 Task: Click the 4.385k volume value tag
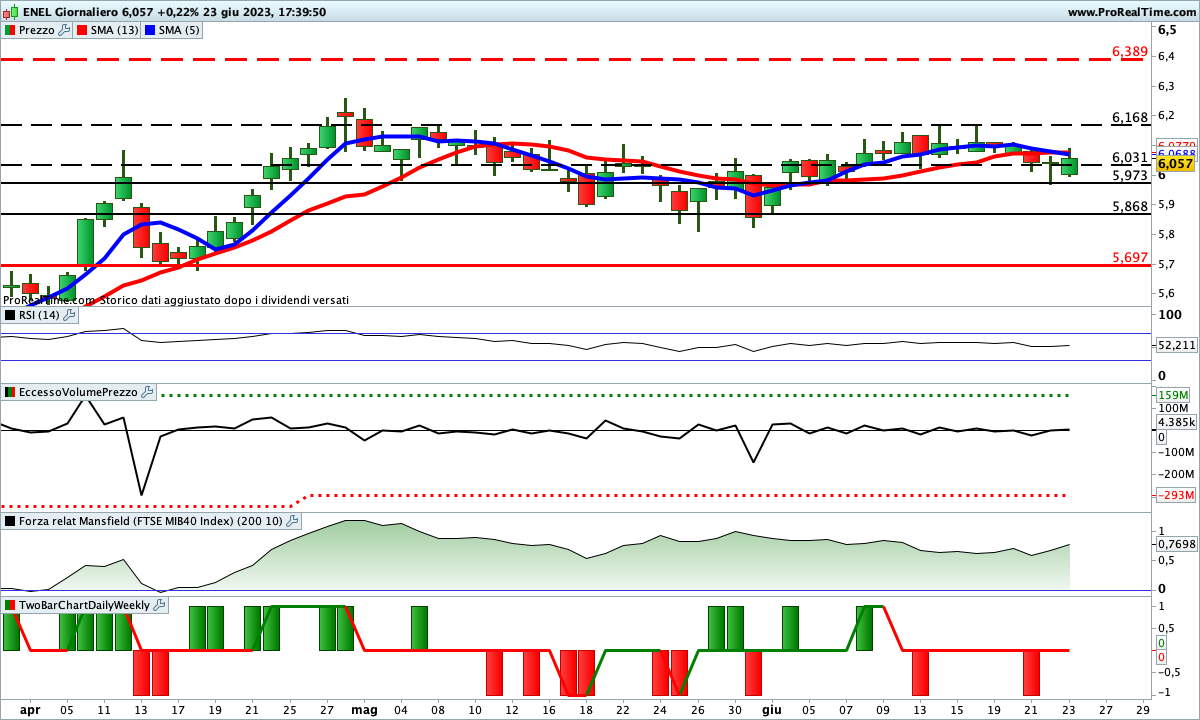[1175, 422]
